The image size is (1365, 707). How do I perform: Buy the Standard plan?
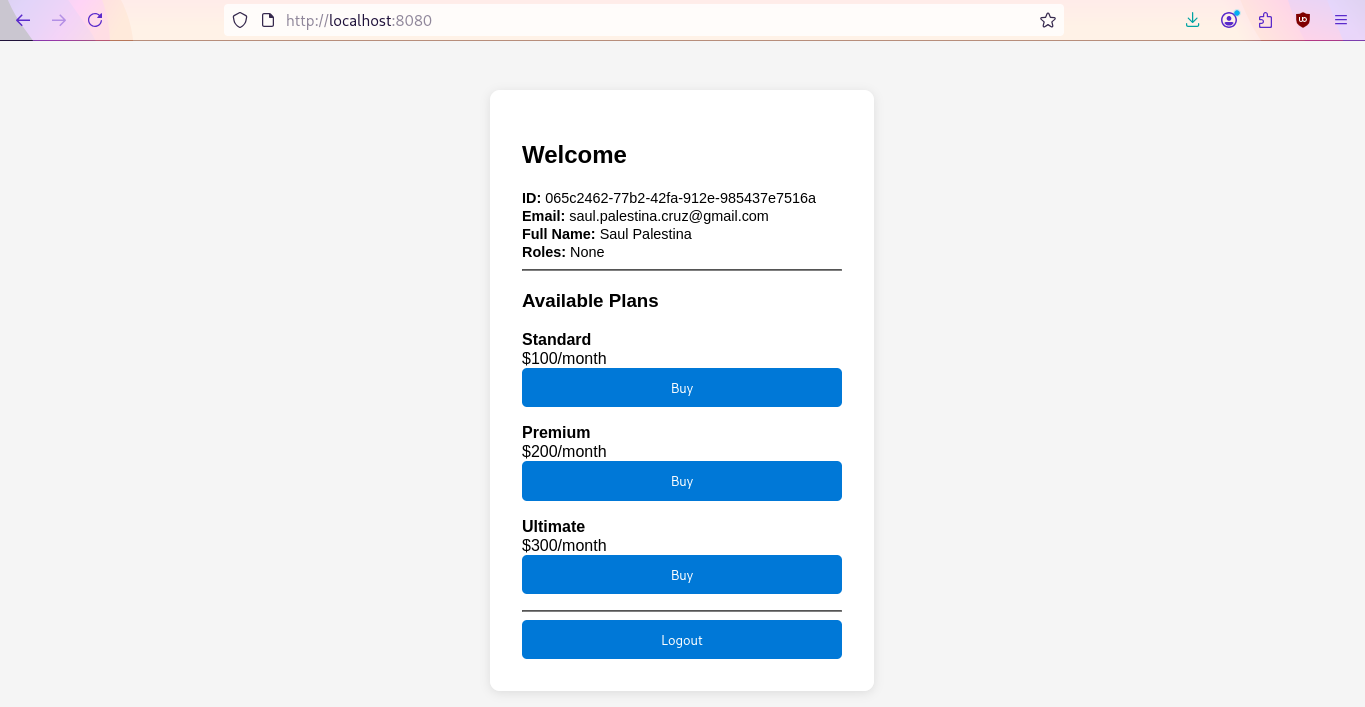(x=681, y=388)
